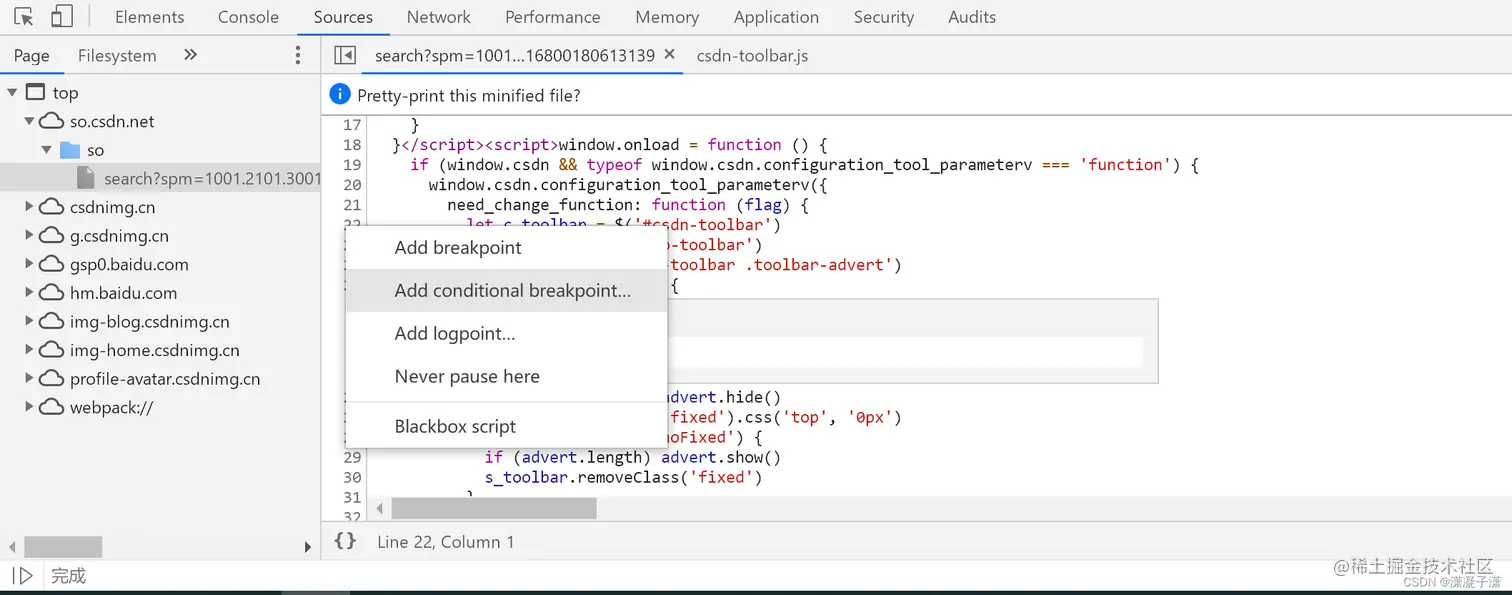
Task: Click gutter line number 30
Action: [352, 477]
